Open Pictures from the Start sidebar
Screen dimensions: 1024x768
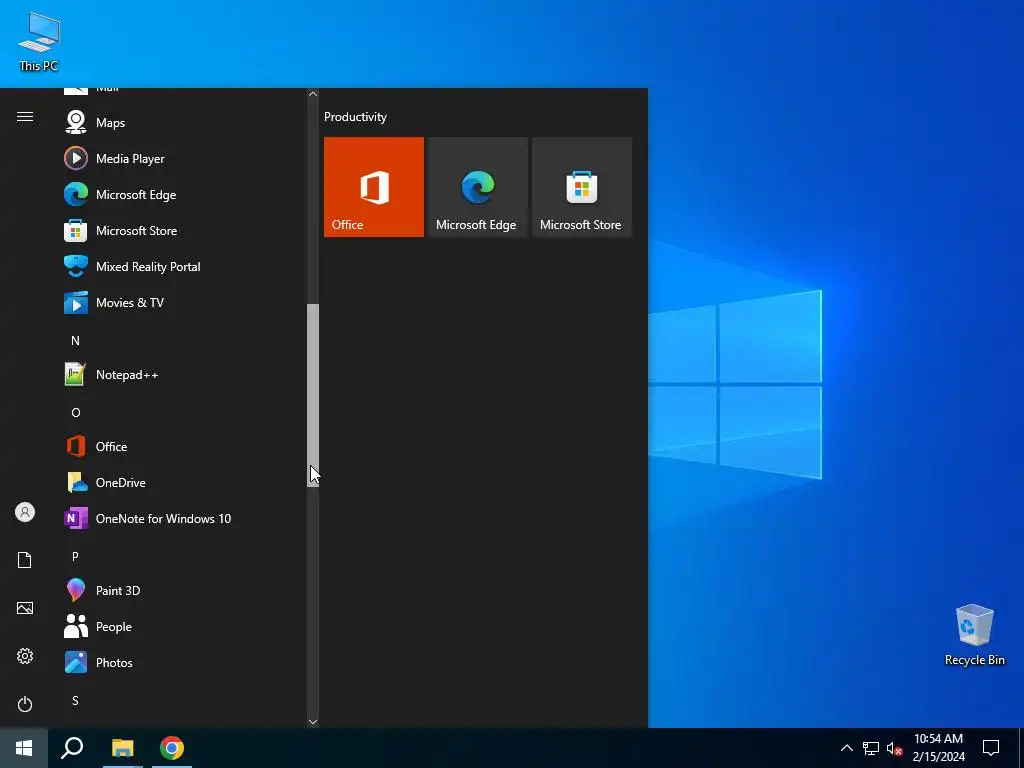coord(25,608)
